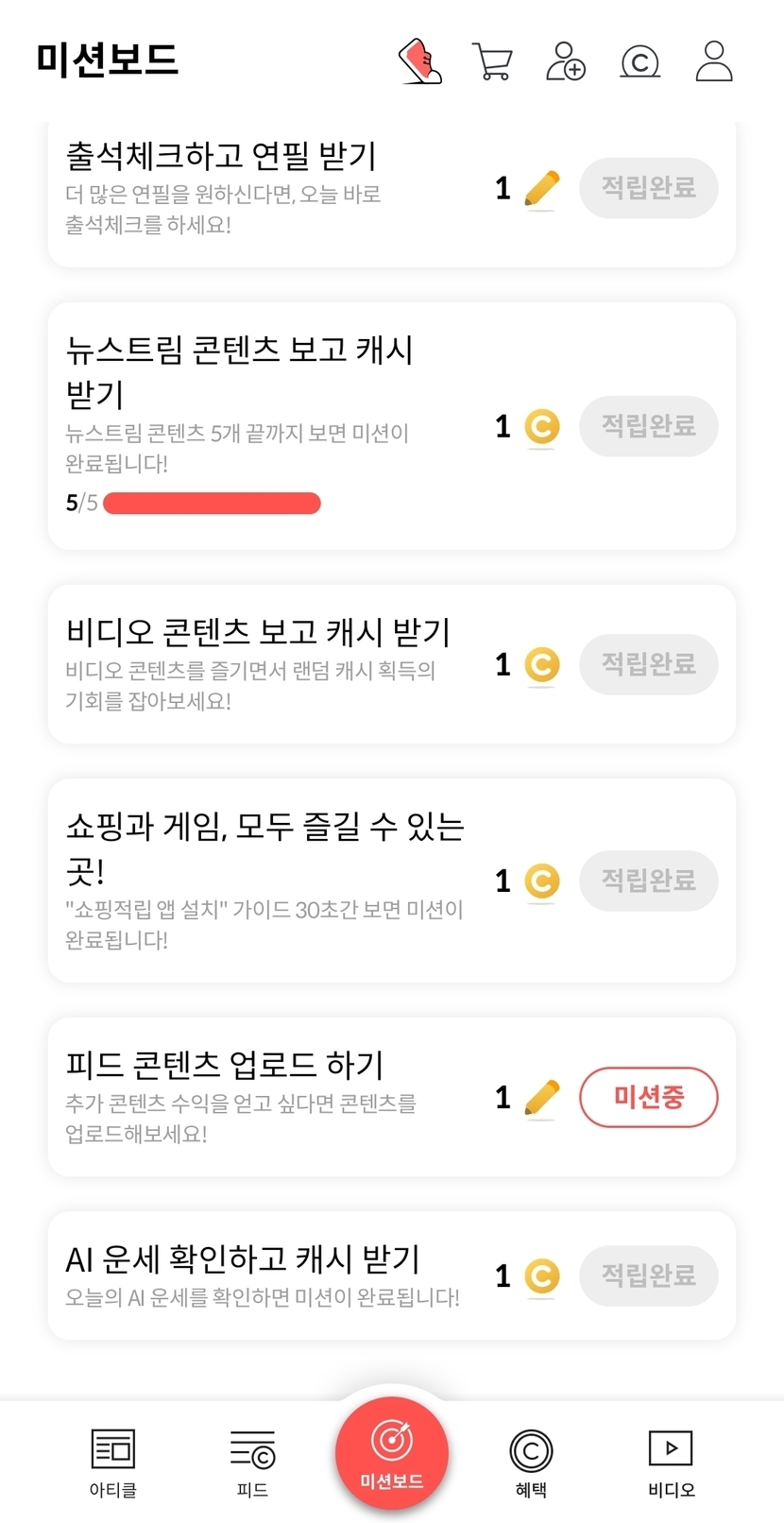Tap the pencil icon for 피드 콘텐츠 업로드
The width and height of the screenshot is (784, 1523).
541,1098
